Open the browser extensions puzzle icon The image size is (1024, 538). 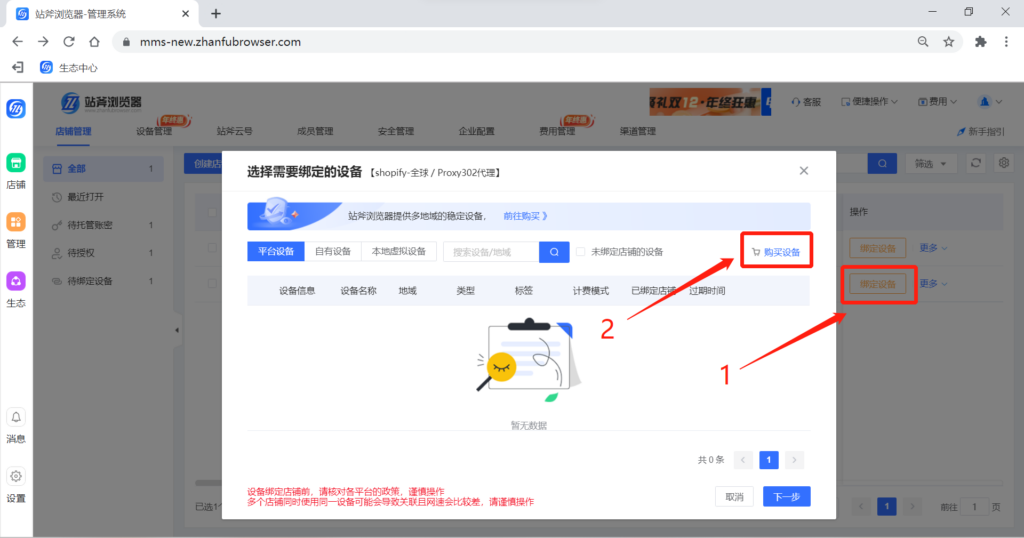click(x=980, y=42)
